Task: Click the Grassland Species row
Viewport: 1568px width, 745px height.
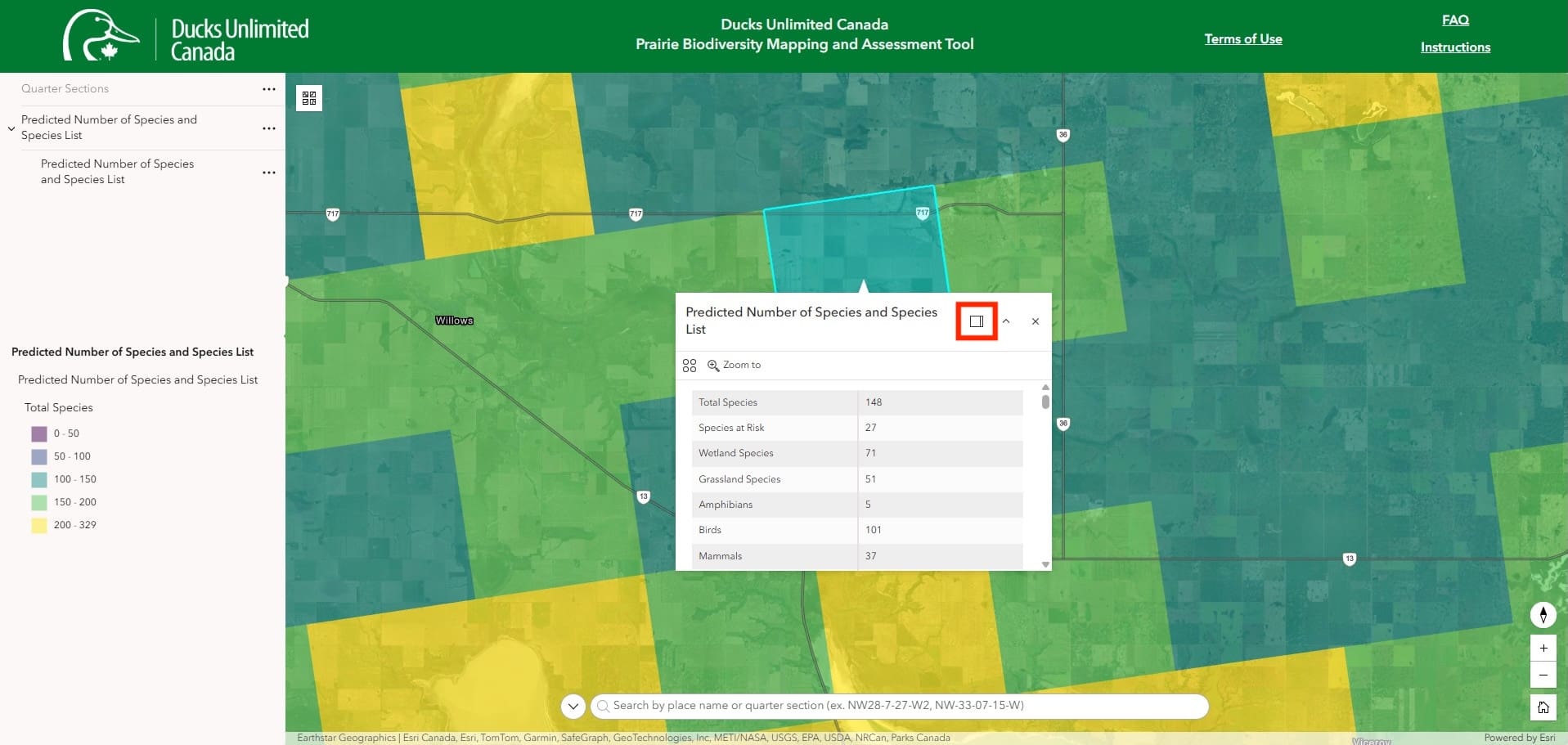Action: coord(857,479)
